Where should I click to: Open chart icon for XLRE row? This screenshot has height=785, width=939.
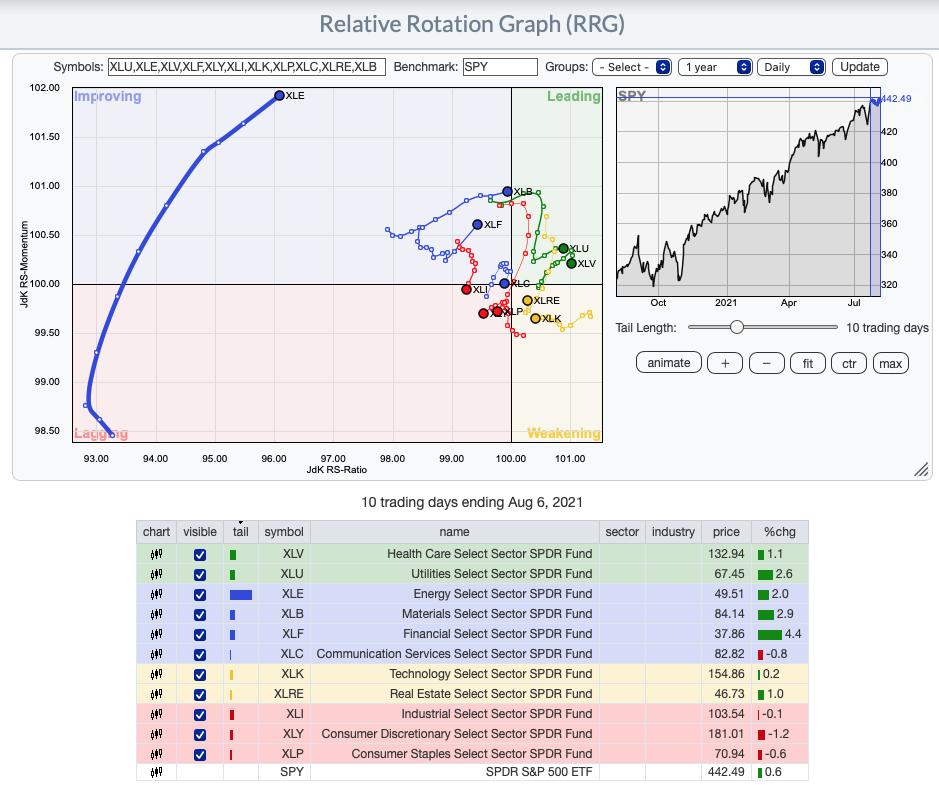(156, 694)
